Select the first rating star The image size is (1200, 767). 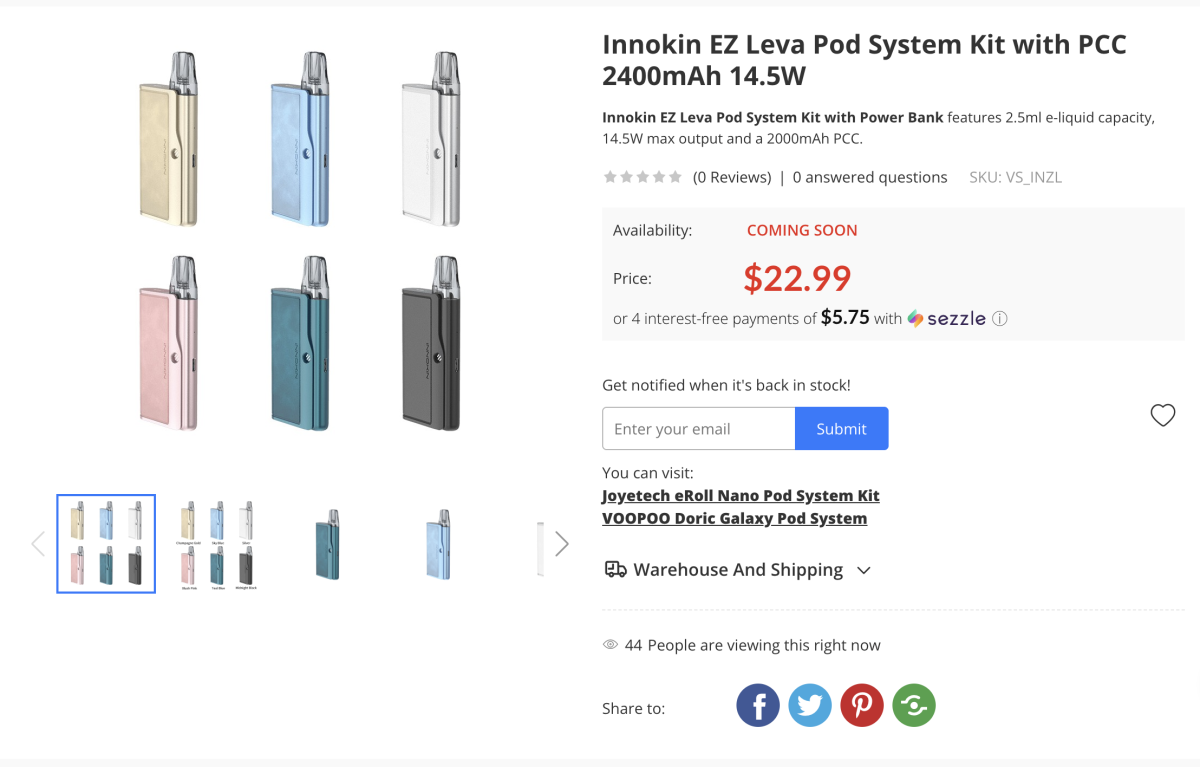[609, 176]
